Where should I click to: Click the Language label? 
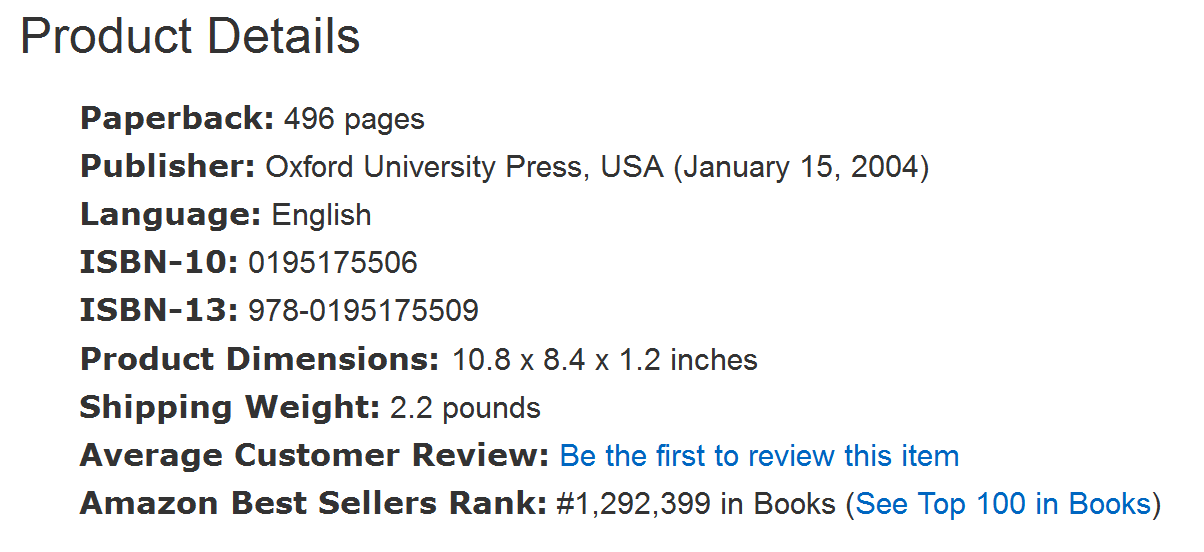coord(171,215)
